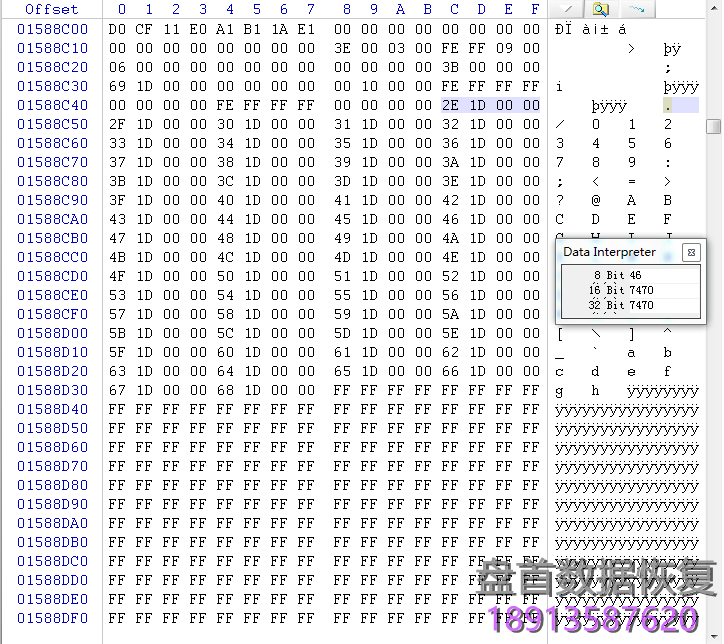Select the 8 Bit value 46
Screen dimensions: 724x644
click(636, 275)
